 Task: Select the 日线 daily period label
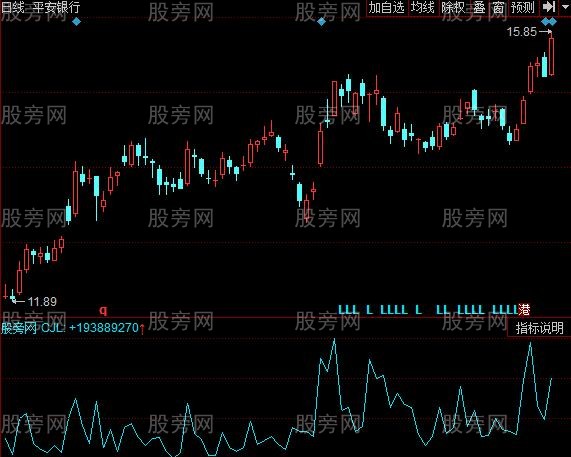click(13, 7)
